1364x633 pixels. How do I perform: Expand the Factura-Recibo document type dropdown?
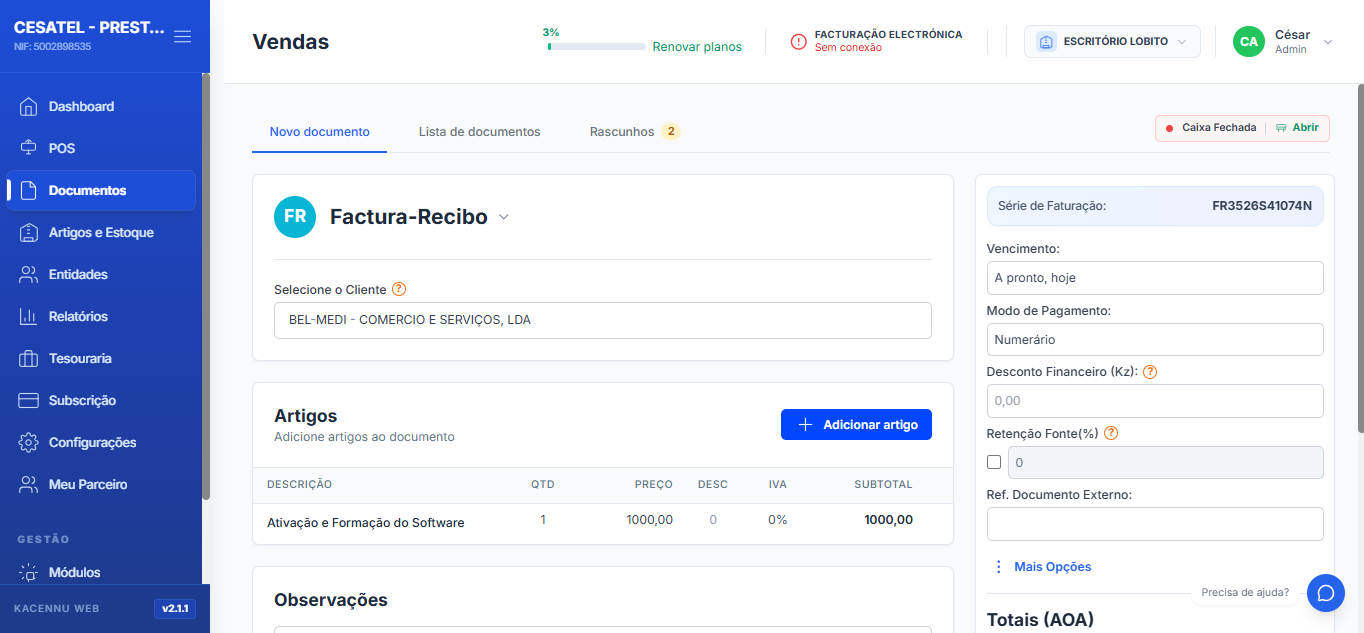tap(504, 217)
